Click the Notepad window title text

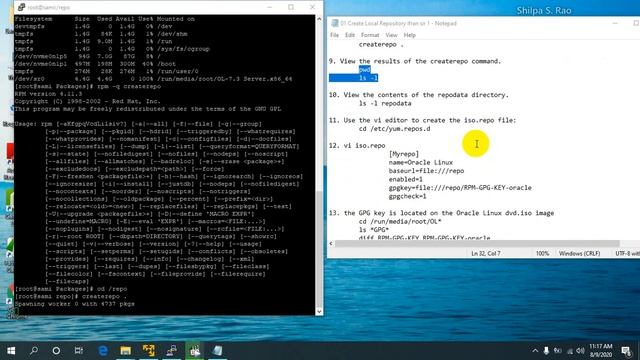point(398,23)
